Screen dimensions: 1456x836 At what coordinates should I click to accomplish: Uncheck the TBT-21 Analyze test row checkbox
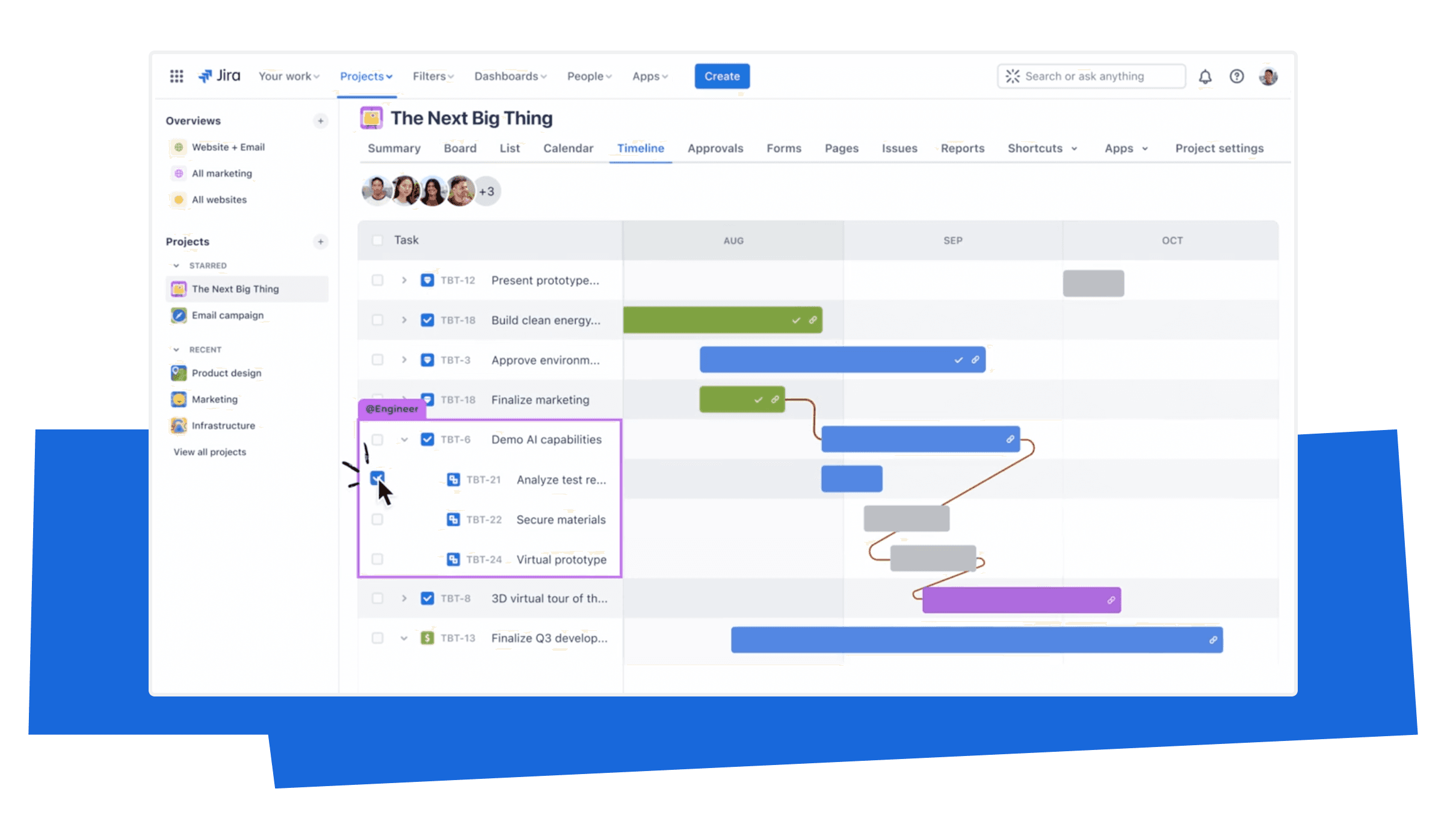coord(377,479)
